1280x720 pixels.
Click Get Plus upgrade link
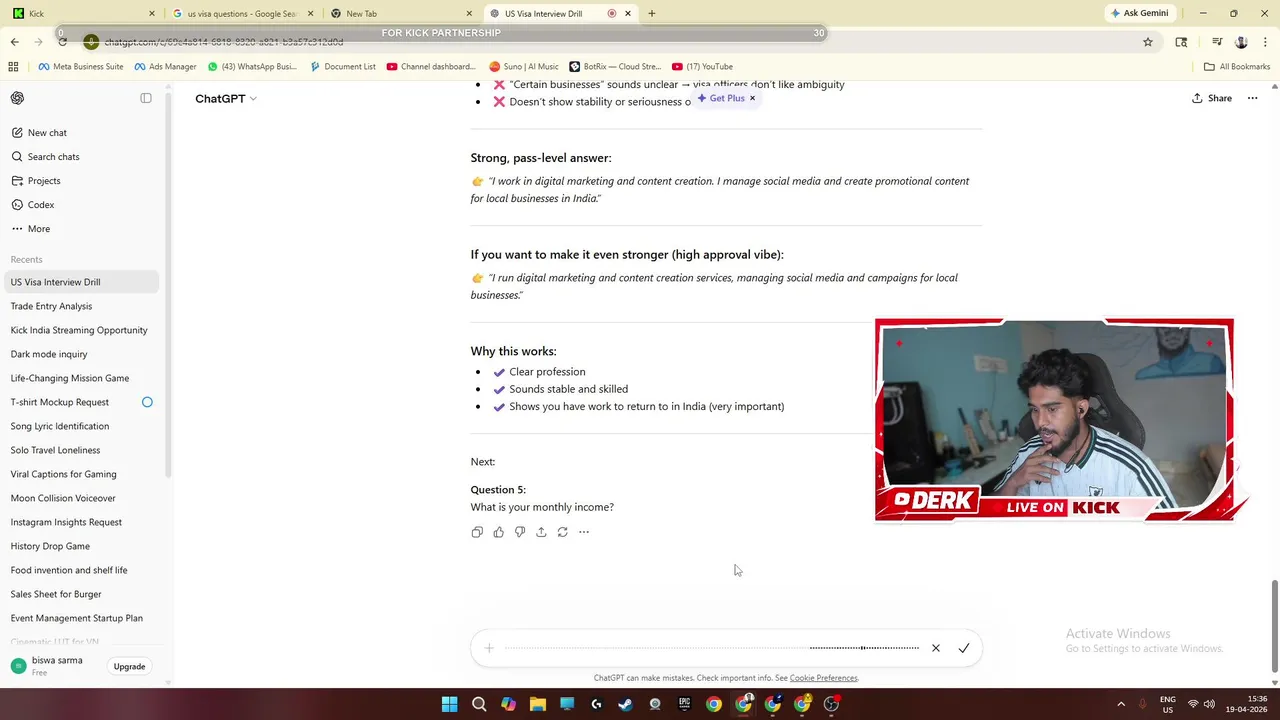point(721,98)
